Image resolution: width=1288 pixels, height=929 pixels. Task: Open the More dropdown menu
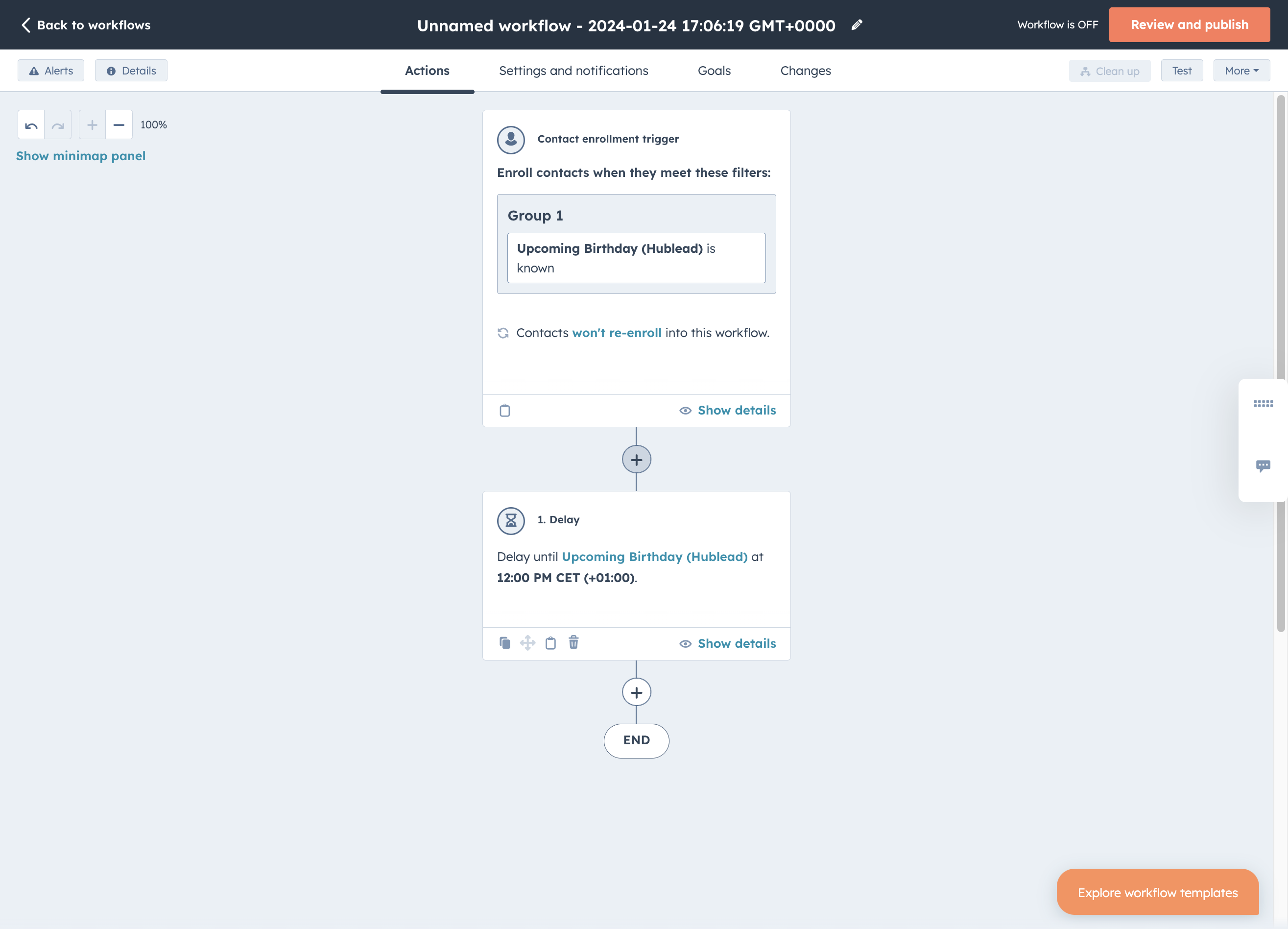[1241, 71]
